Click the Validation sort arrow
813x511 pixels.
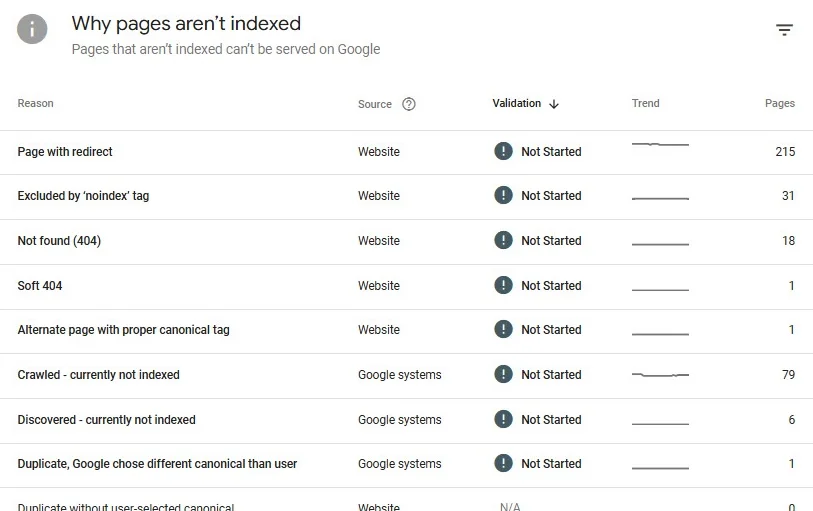pos(554,104)
